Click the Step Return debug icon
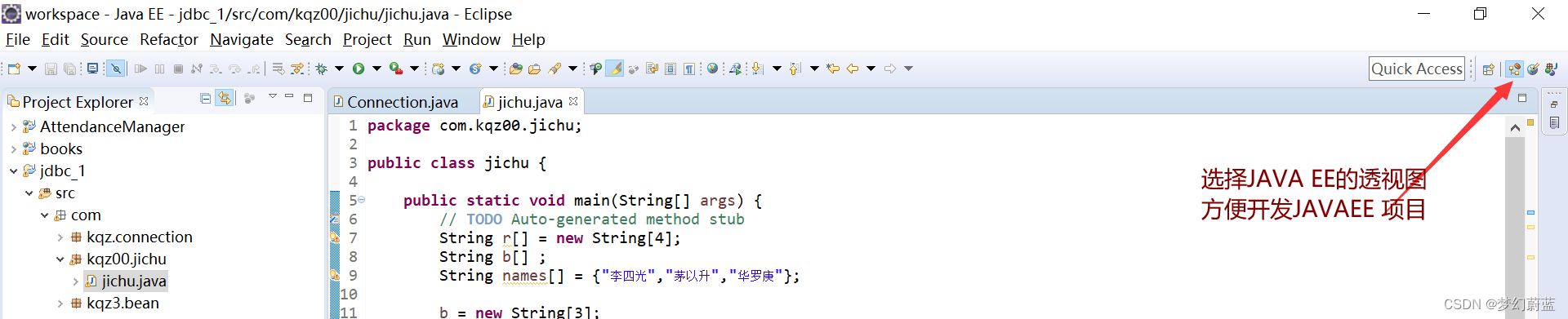1568x319 pixels. (254, 69)
